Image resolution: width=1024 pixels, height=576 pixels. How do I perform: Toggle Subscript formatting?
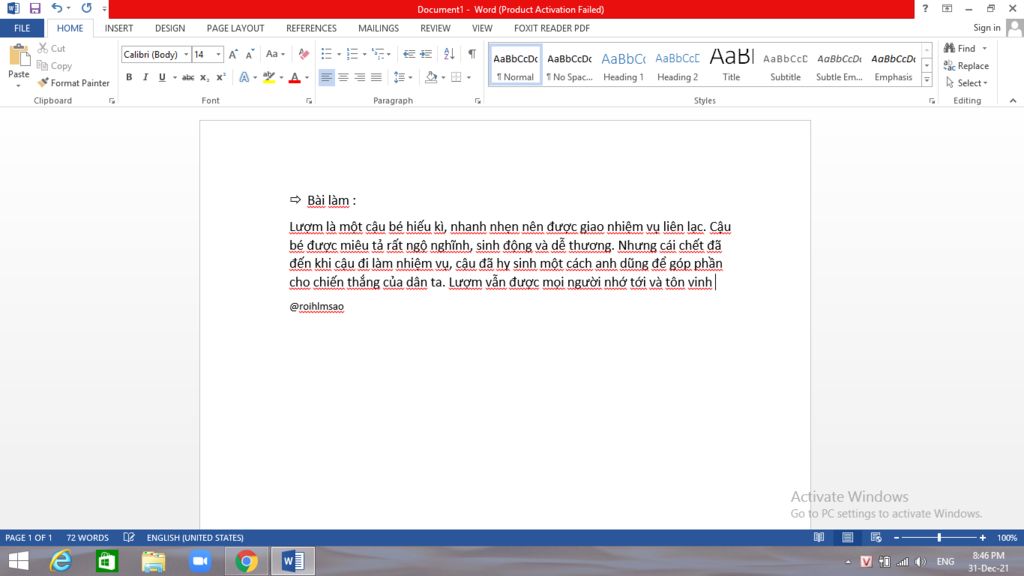tap(204, 77)
